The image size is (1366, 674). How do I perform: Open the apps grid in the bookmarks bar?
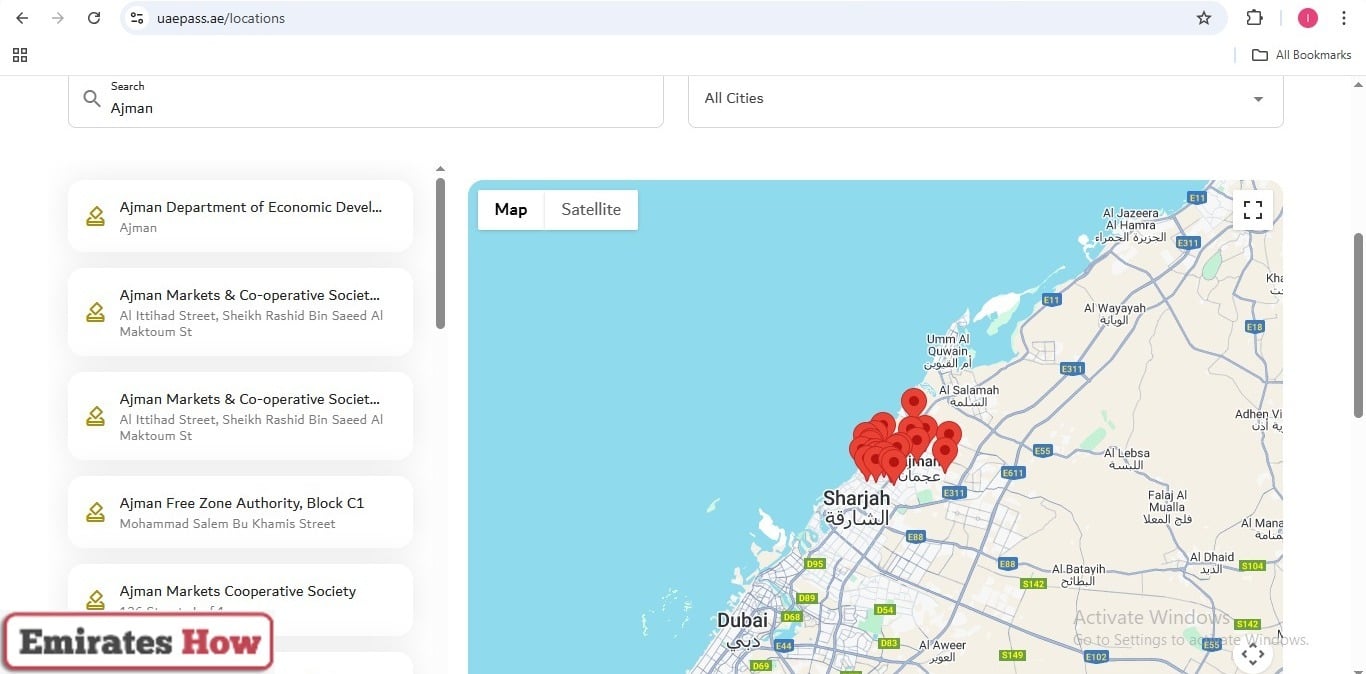[x=20, y=55]
